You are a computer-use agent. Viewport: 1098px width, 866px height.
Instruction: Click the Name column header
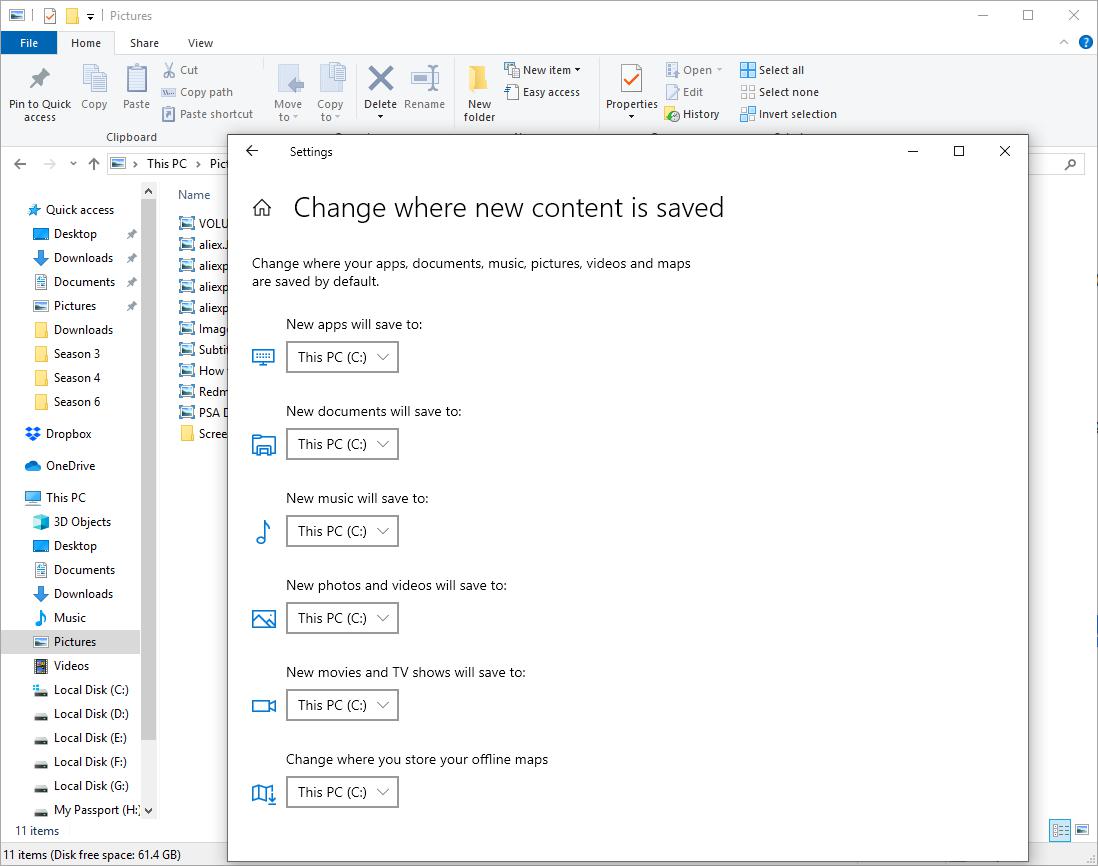pyautogui.click(x=194, y=195)
